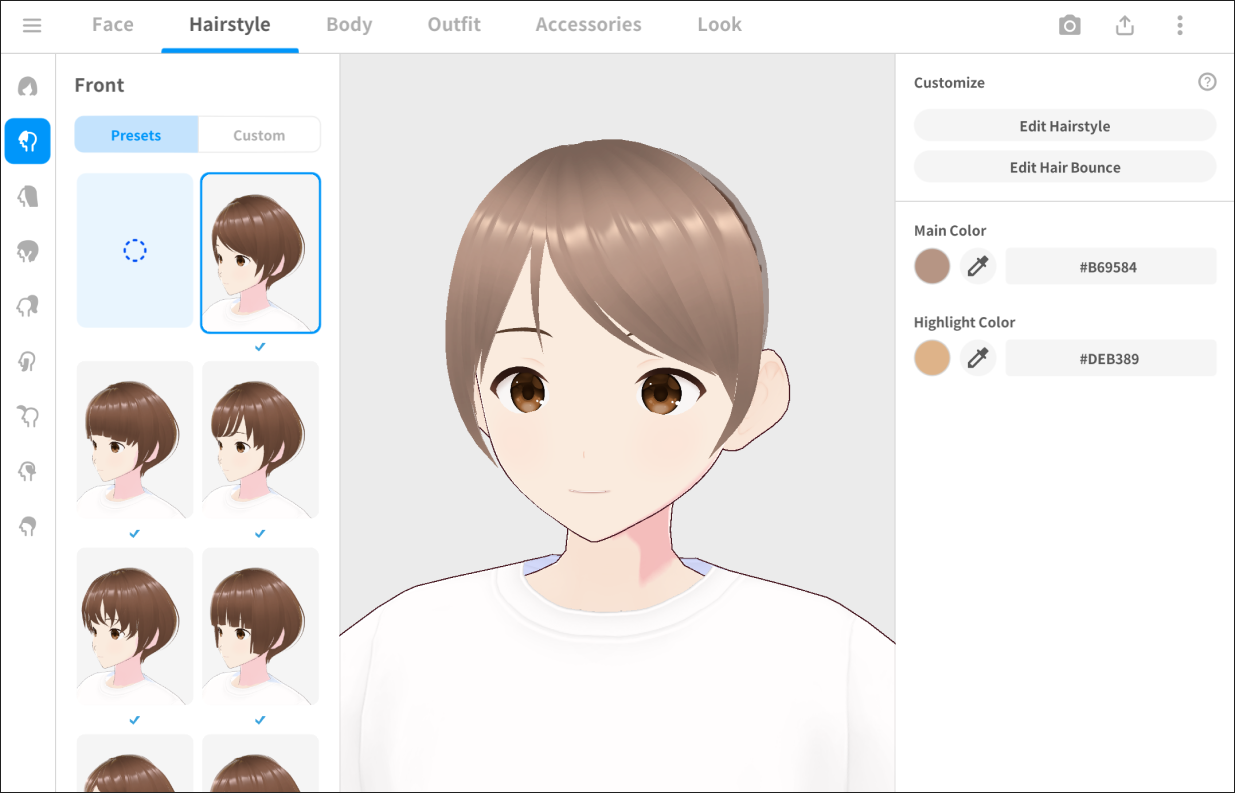Open the Accessories tab
The image size is (1235, 793).
[588, 25]
